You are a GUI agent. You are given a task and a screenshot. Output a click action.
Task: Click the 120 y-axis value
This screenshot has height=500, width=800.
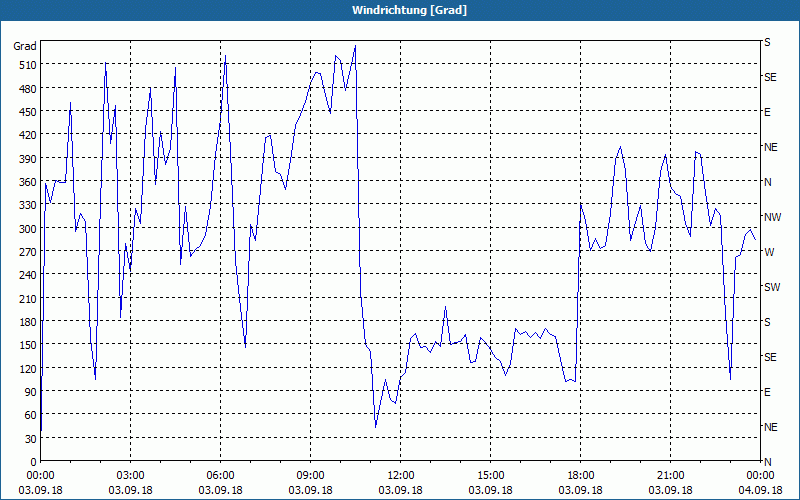[x=28, y=368]
